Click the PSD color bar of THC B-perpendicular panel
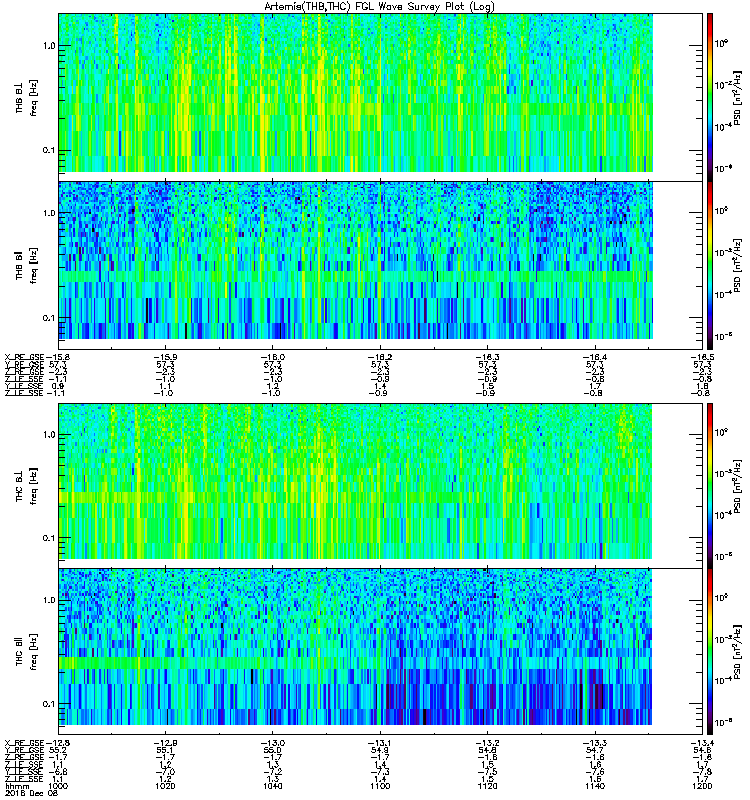The width and height of the screenshot is (750, 800). 710,486
